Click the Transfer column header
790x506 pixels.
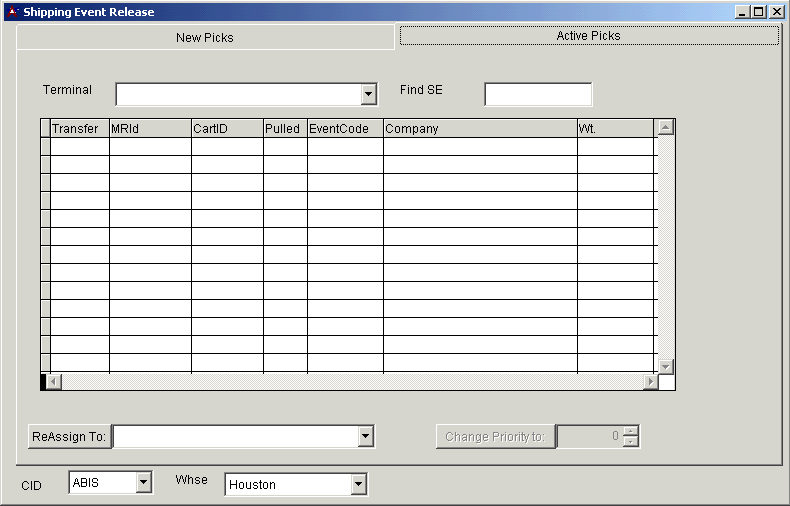(x=79, y=128)
